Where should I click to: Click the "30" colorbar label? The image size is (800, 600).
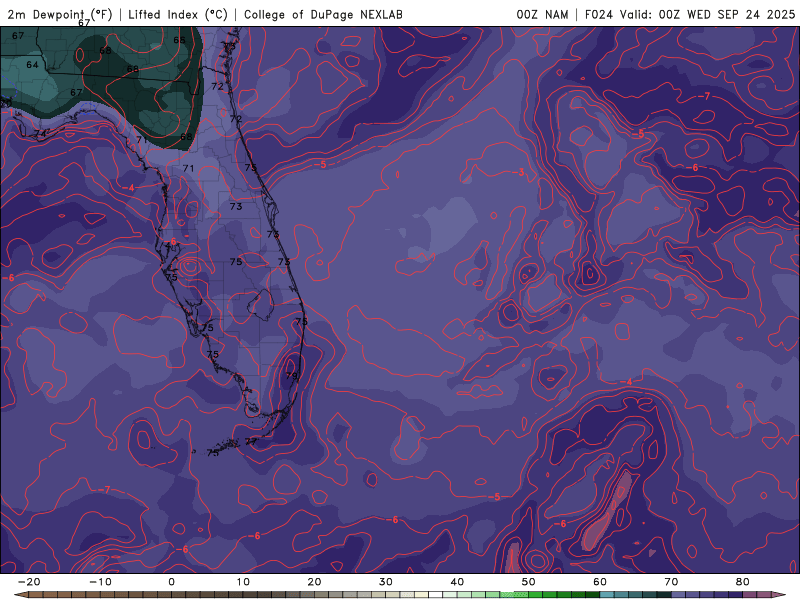click(386, 582)
